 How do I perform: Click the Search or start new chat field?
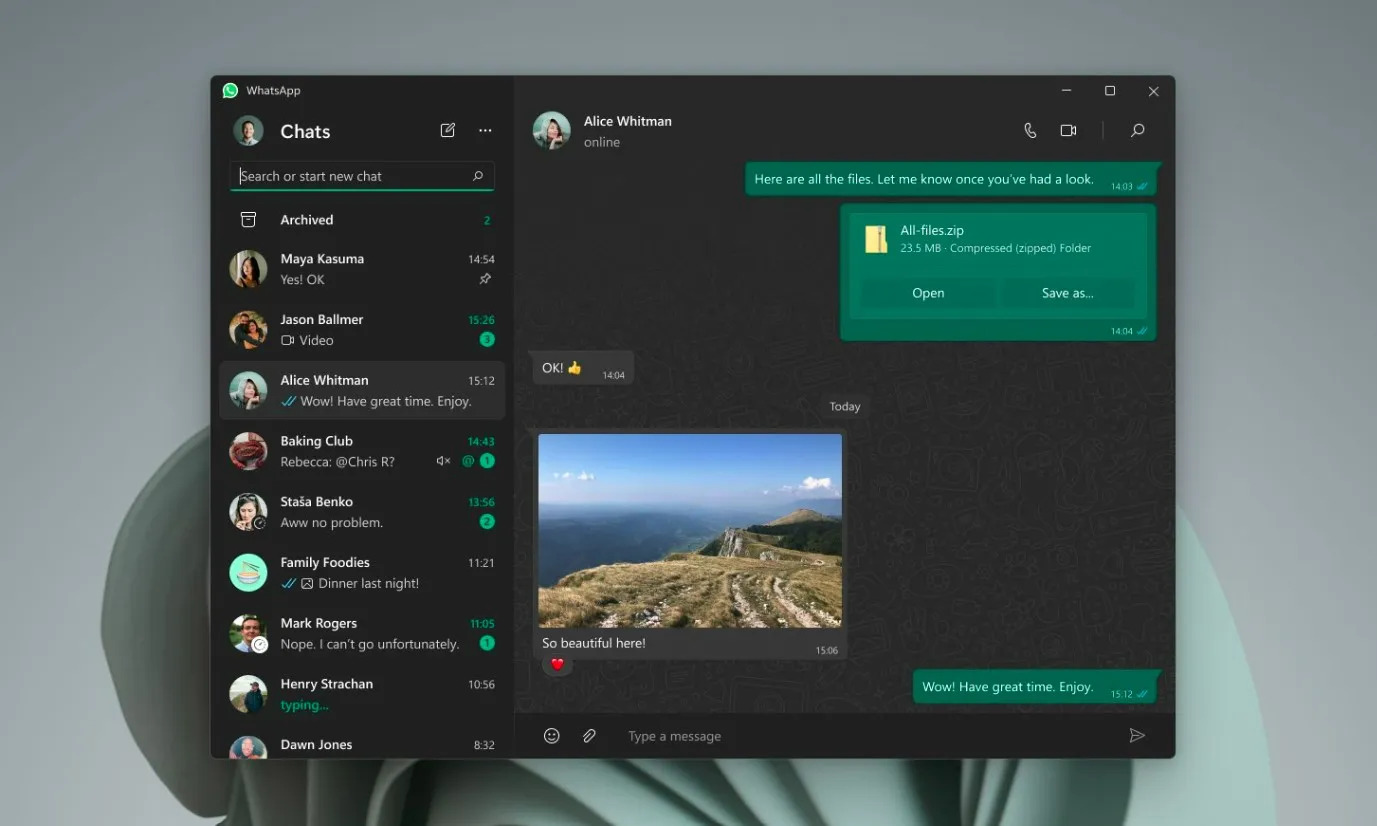pyautogui.click(x=350, y=176)
